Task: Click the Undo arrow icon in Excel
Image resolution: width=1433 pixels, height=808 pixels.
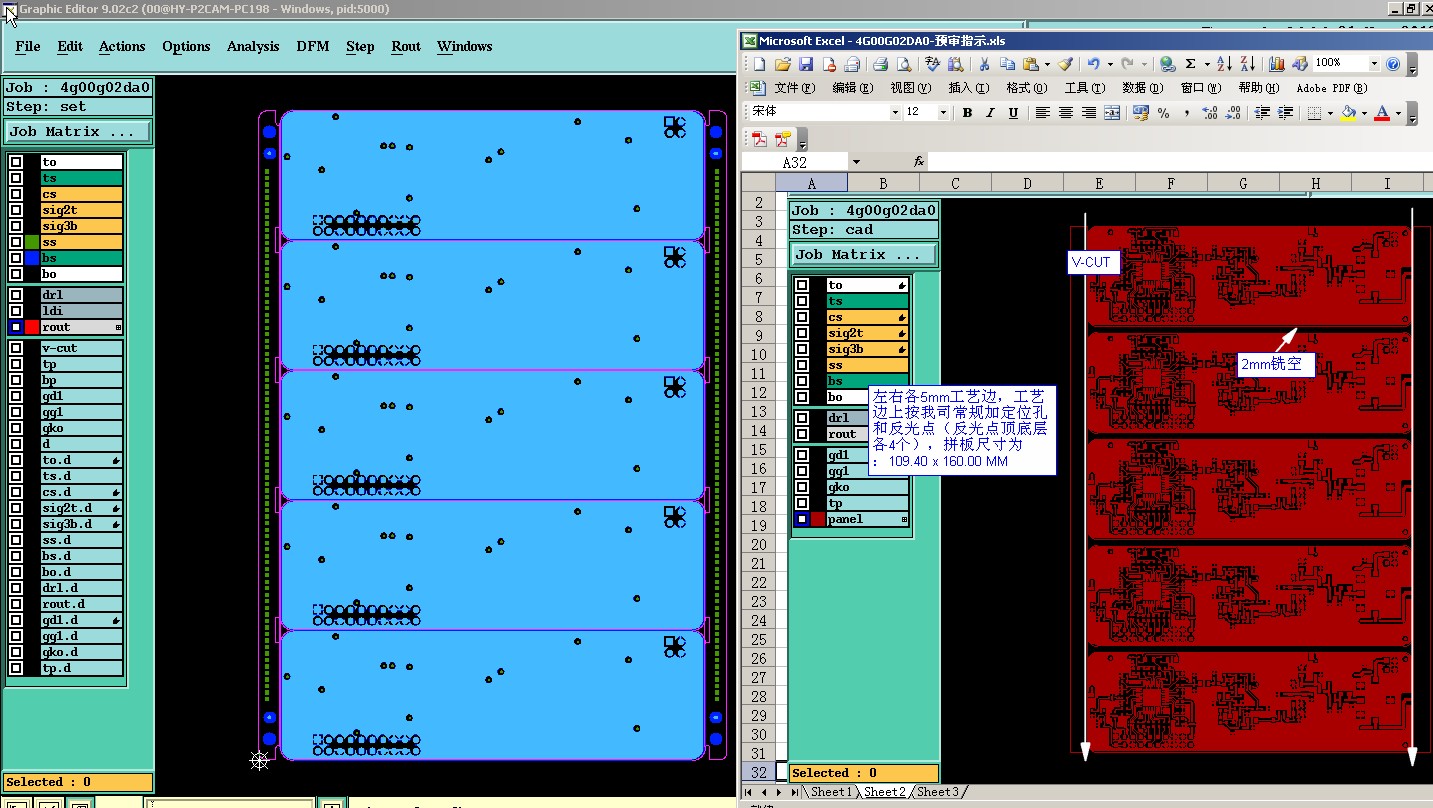Action: point(1094,64)
